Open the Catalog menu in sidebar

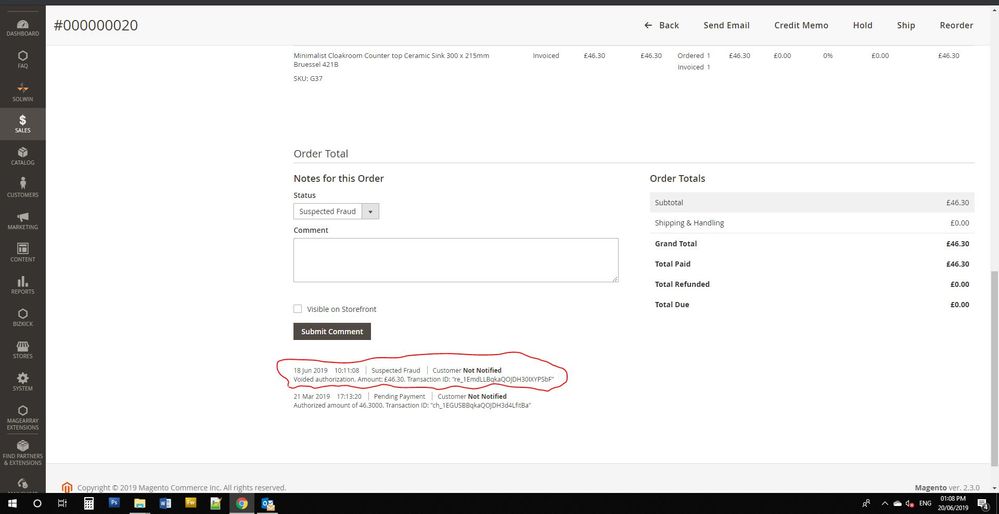pos(22,156)
